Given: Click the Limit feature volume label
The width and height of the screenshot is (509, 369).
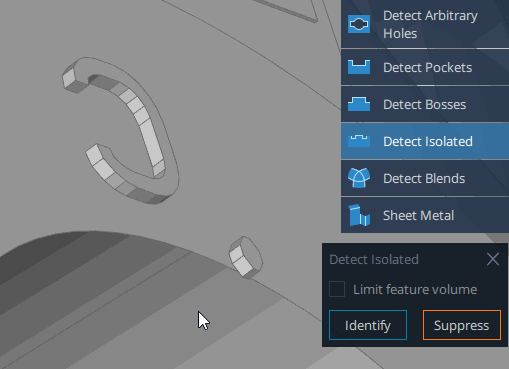Looking at the screenshot, I should pos(415,289).
